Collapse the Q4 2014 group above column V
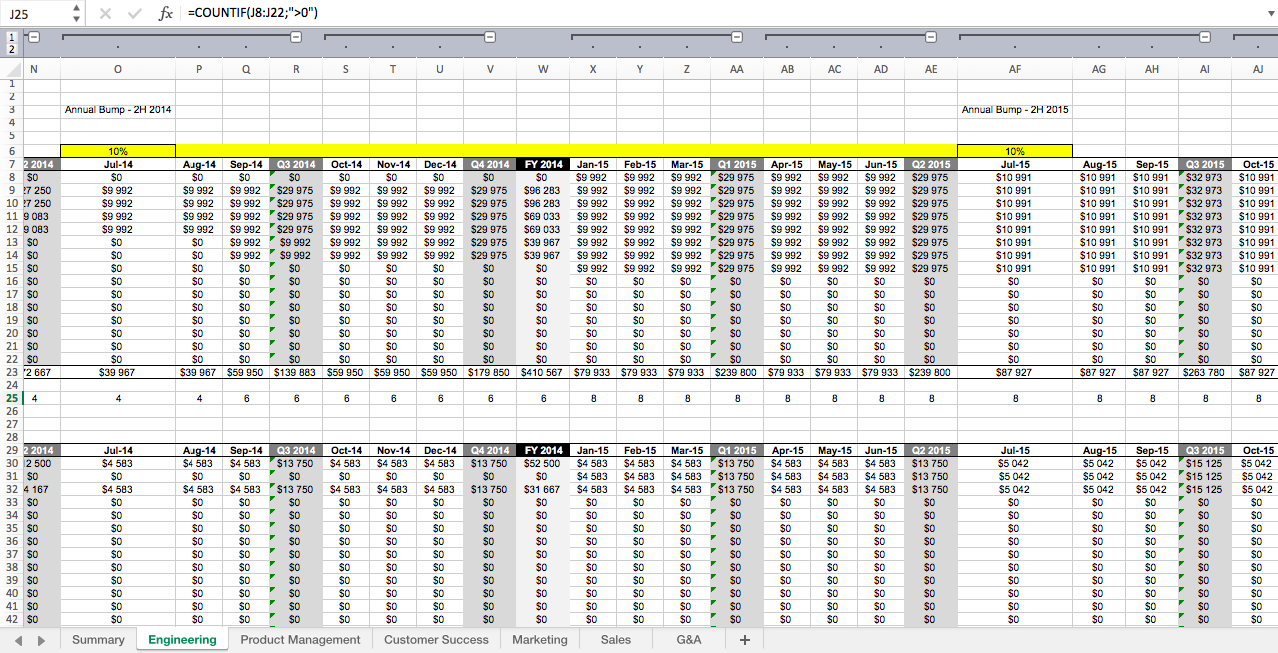This screenshot has height=653, width=1278. pyautogui.click(x=490, y=37)
